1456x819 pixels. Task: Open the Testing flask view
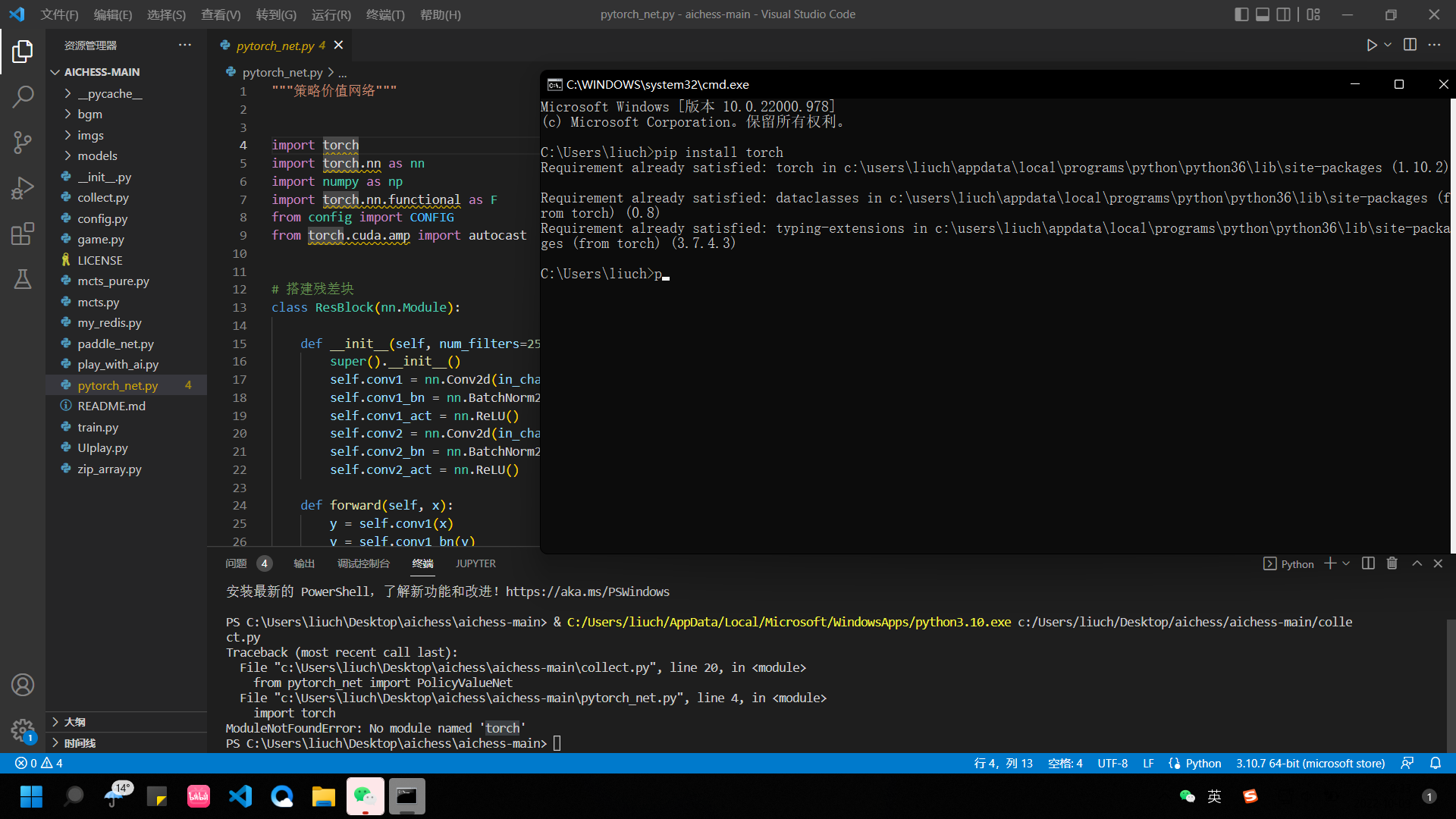click(23, 279)
